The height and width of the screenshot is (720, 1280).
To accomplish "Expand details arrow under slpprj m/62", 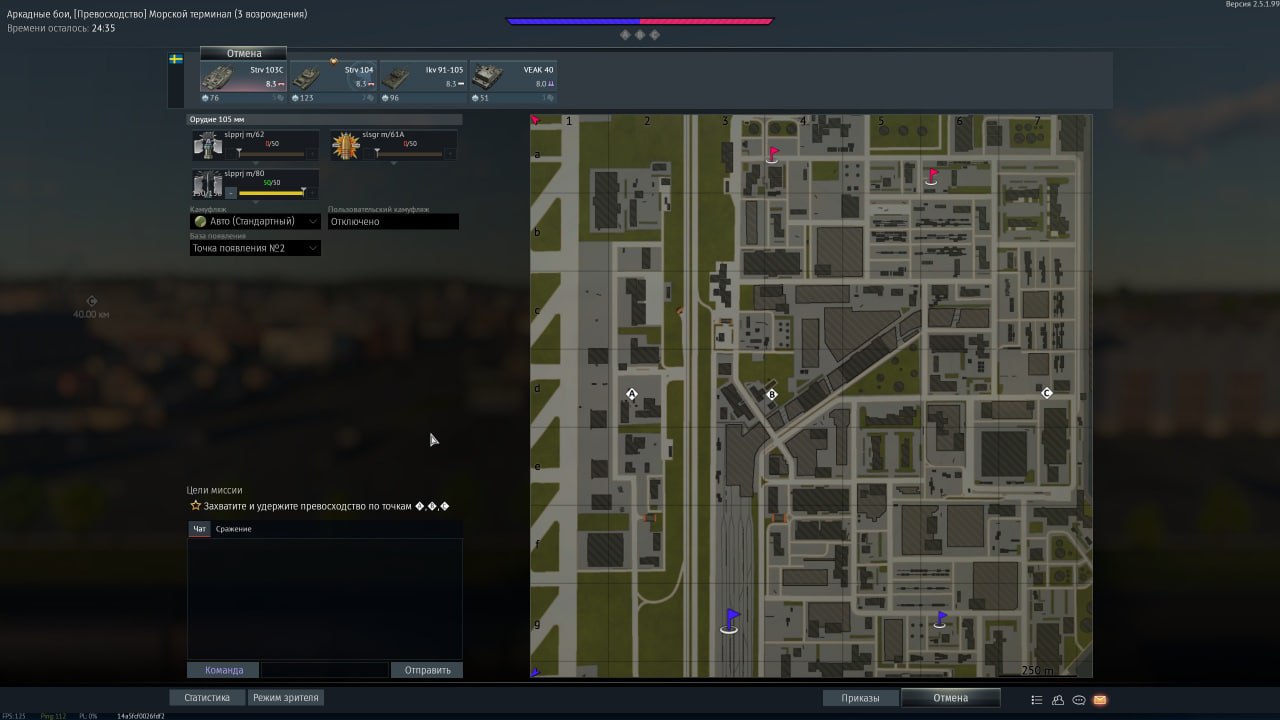I will click(255, 163).
